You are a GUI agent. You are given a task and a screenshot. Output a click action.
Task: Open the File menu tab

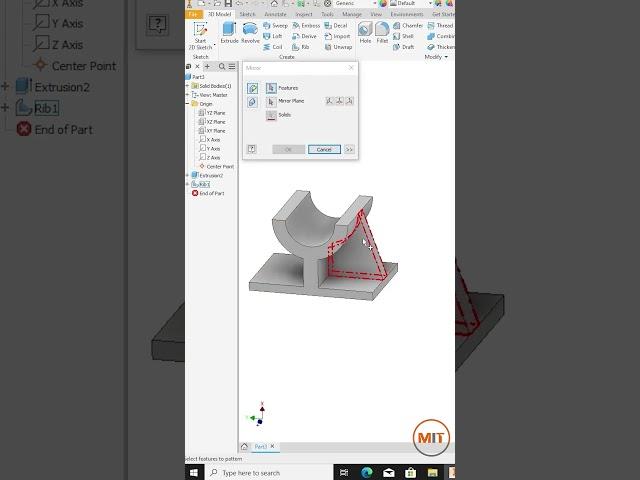[x=193, y=14]
